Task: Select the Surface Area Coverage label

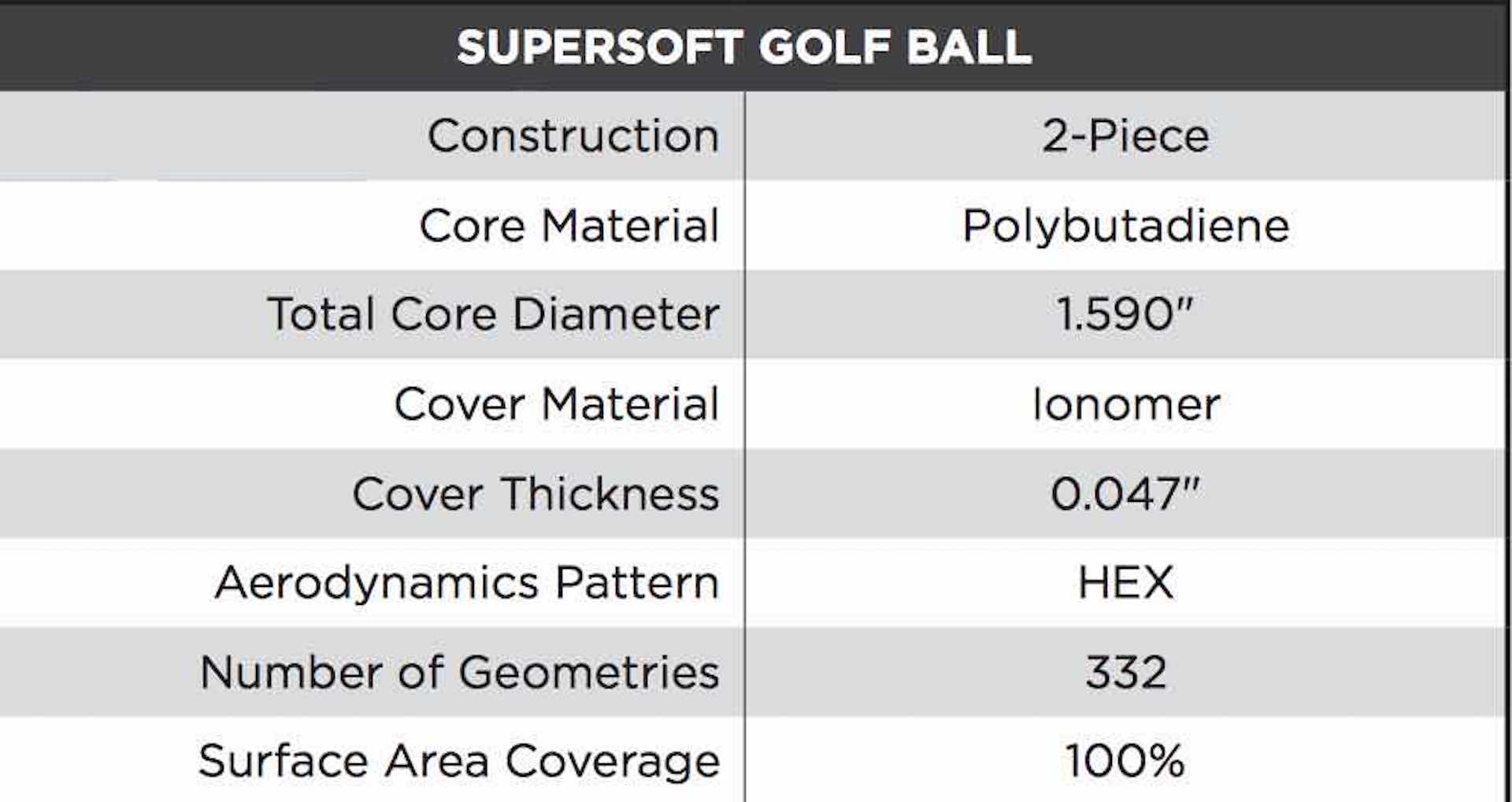Action: (459, 763)
